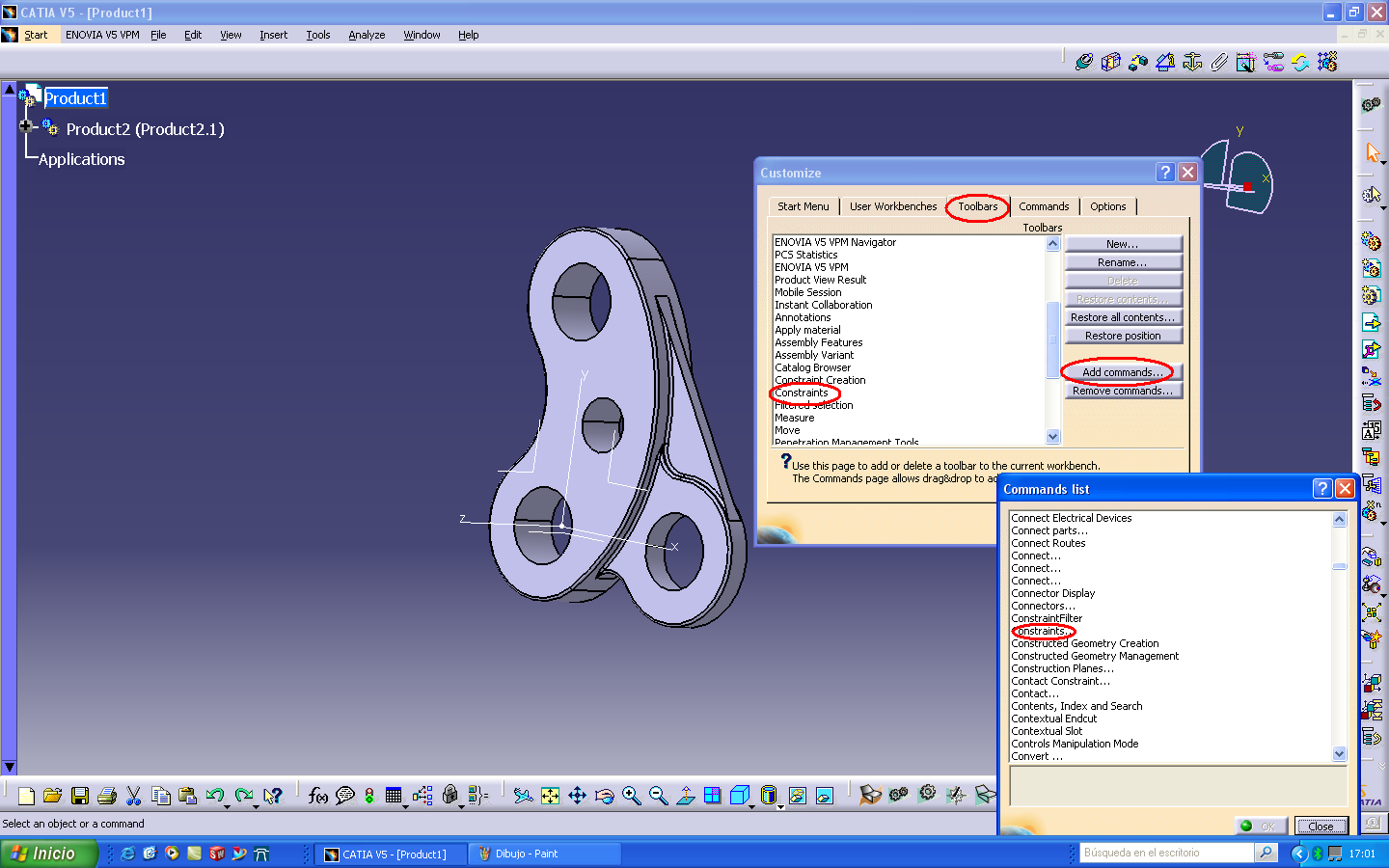Open the Window menu
Viewport: 1389px width, 868px height.
(422, 35)
